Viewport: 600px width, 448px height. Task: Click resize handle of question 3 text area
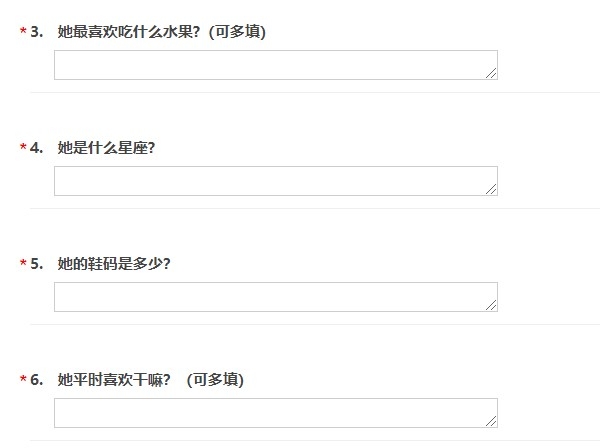491,73
